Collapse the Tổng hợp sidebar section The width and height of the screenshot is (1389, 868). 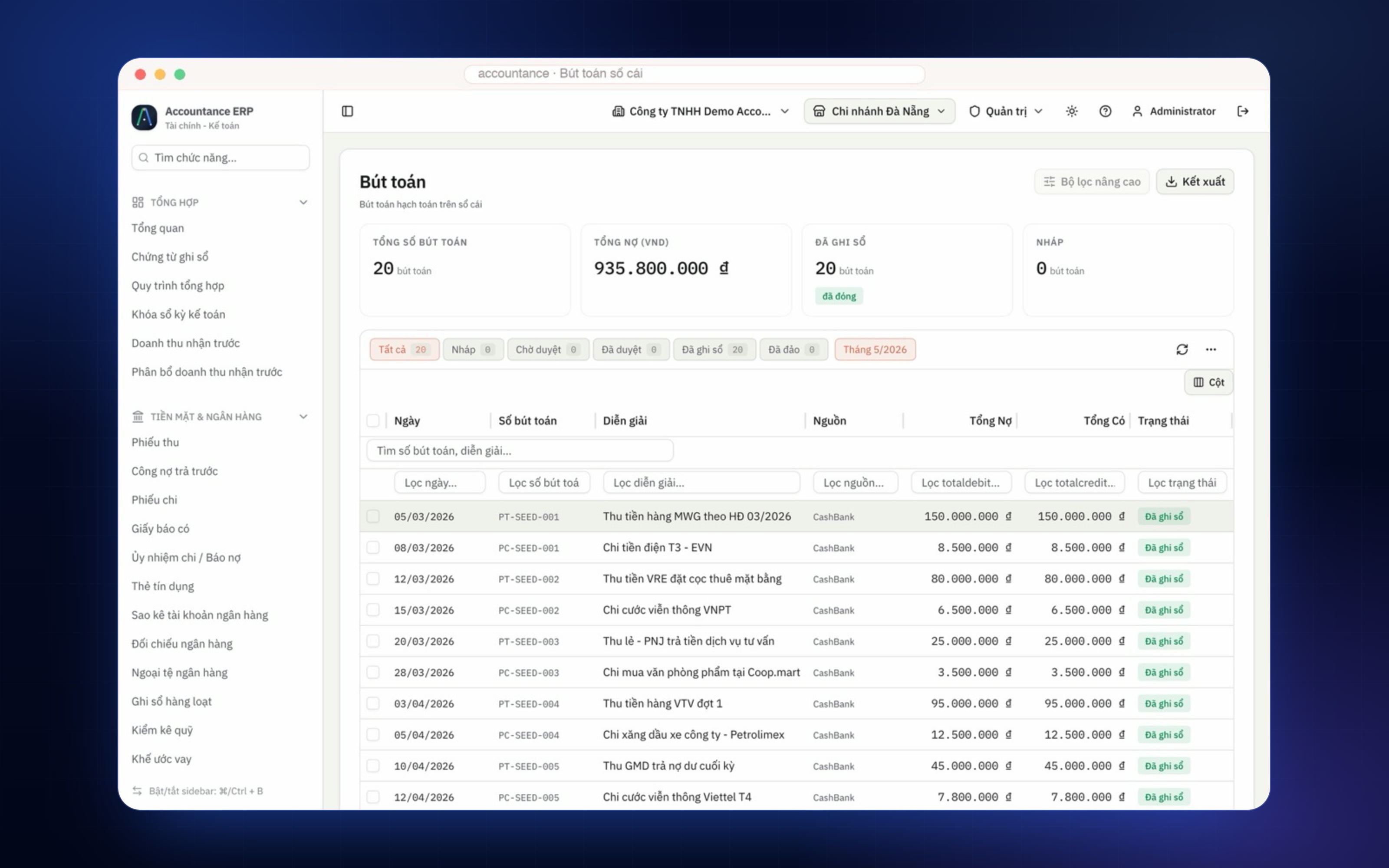click(x=304, y=202)
